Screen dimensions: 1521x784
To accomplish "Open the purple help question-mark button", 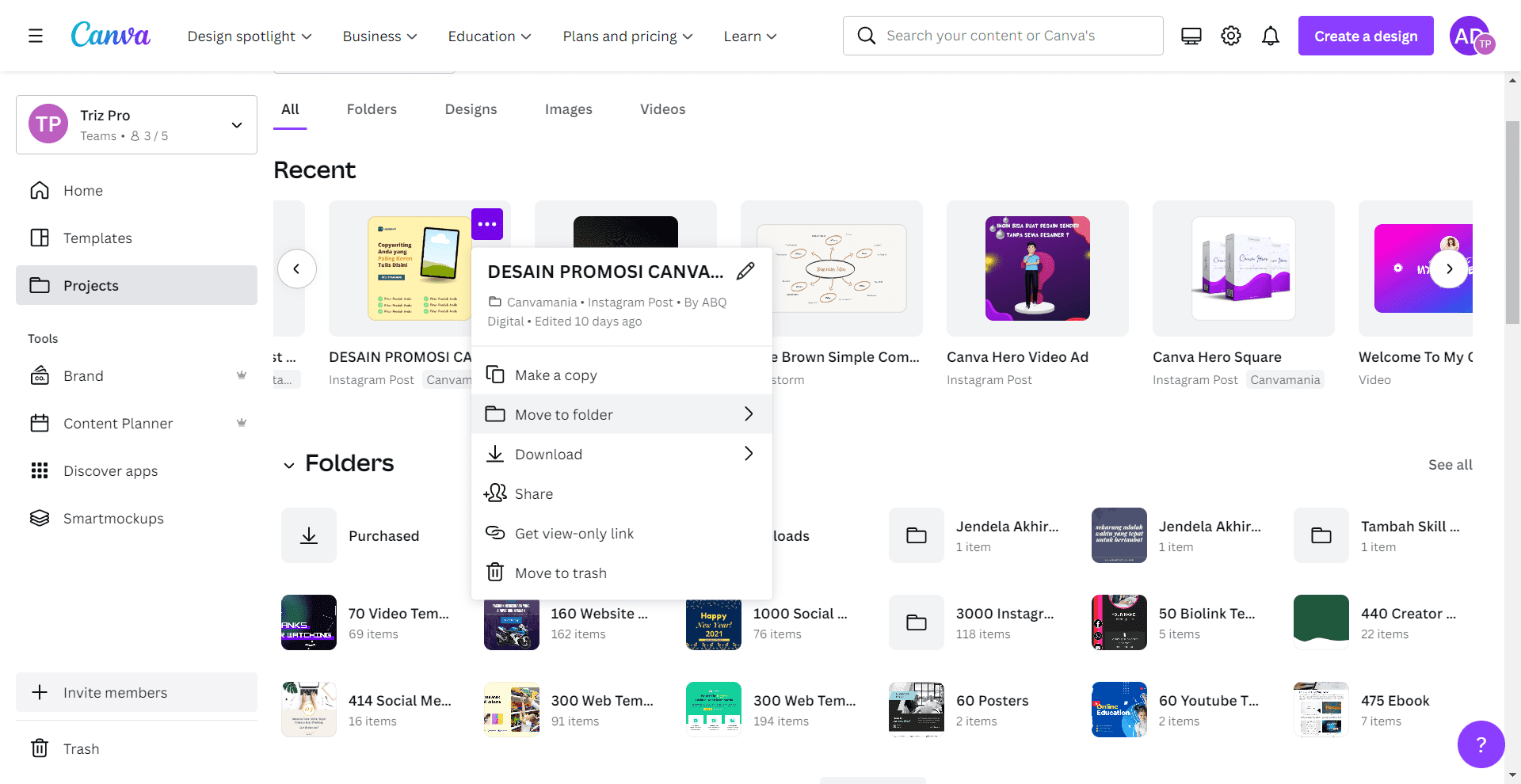I will tap(1481, 744).
